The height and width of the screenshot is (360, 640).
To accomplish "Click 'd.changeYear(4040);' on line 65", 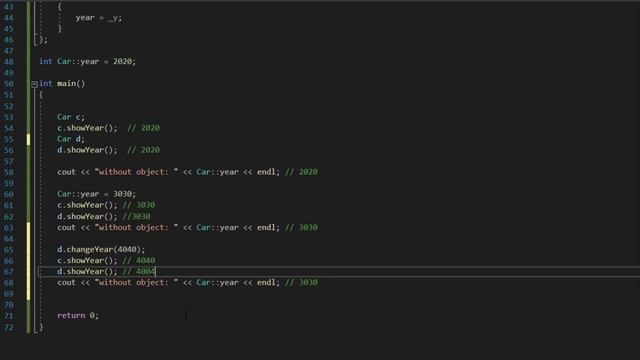I will click(101, 249).
